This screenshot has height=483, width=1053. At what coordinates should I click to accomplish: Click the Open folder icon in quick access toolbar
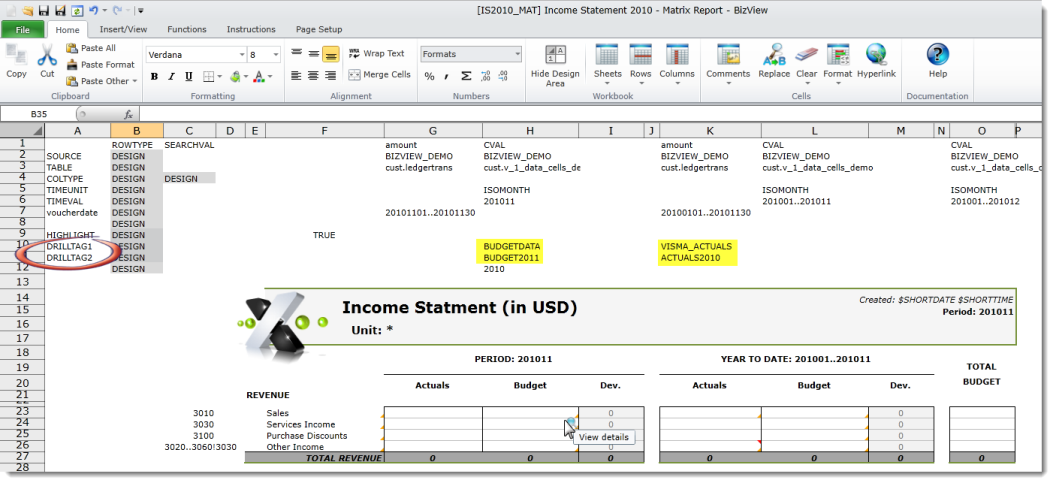coord(28,11)
